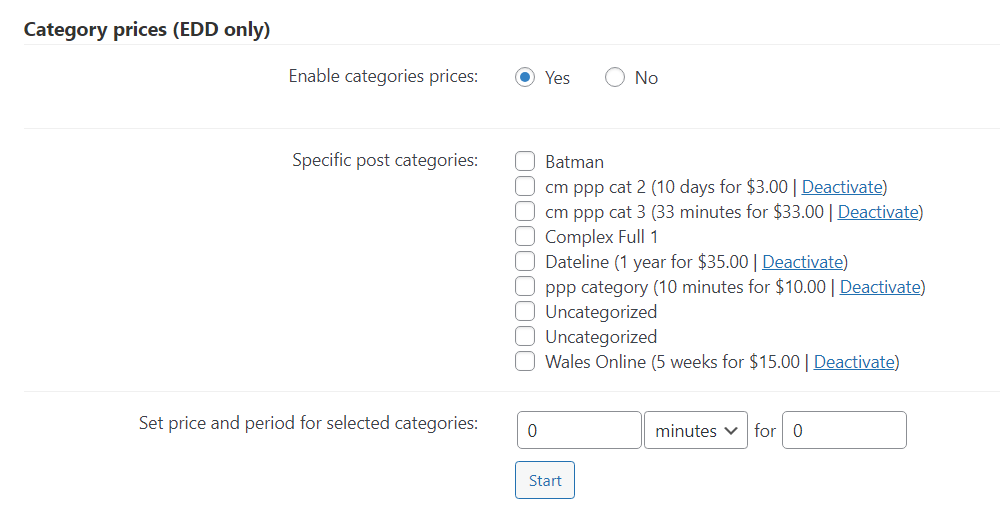The image size is (1000, 520).
Task: Deactivate the Wales Online price
Action: tap(854, 362)
